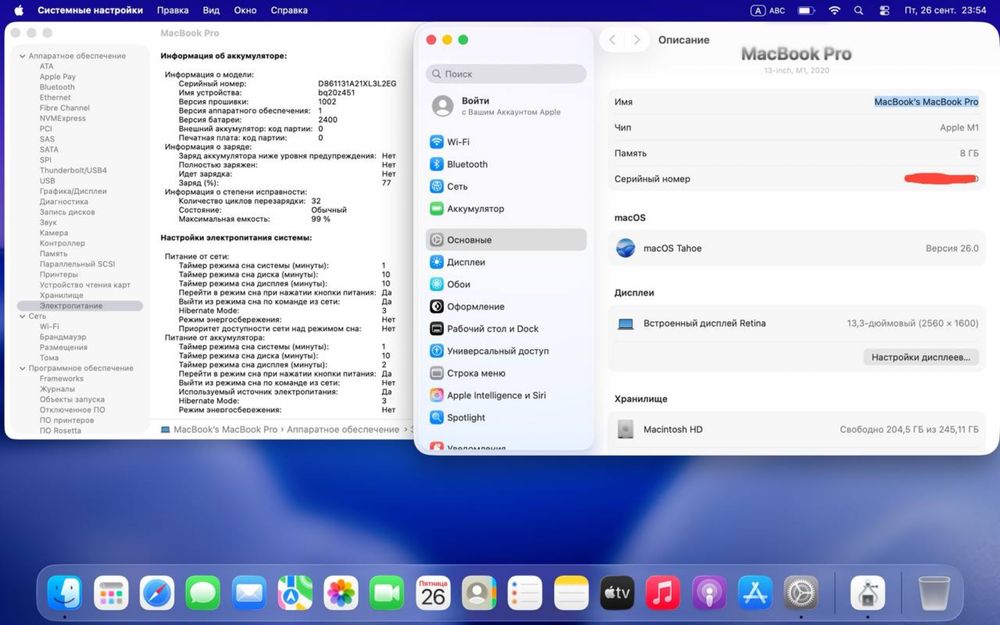This screenshot has height=625, width=1000.
Task: Select Электропитание in System Information tree
Action: point(80,306)
